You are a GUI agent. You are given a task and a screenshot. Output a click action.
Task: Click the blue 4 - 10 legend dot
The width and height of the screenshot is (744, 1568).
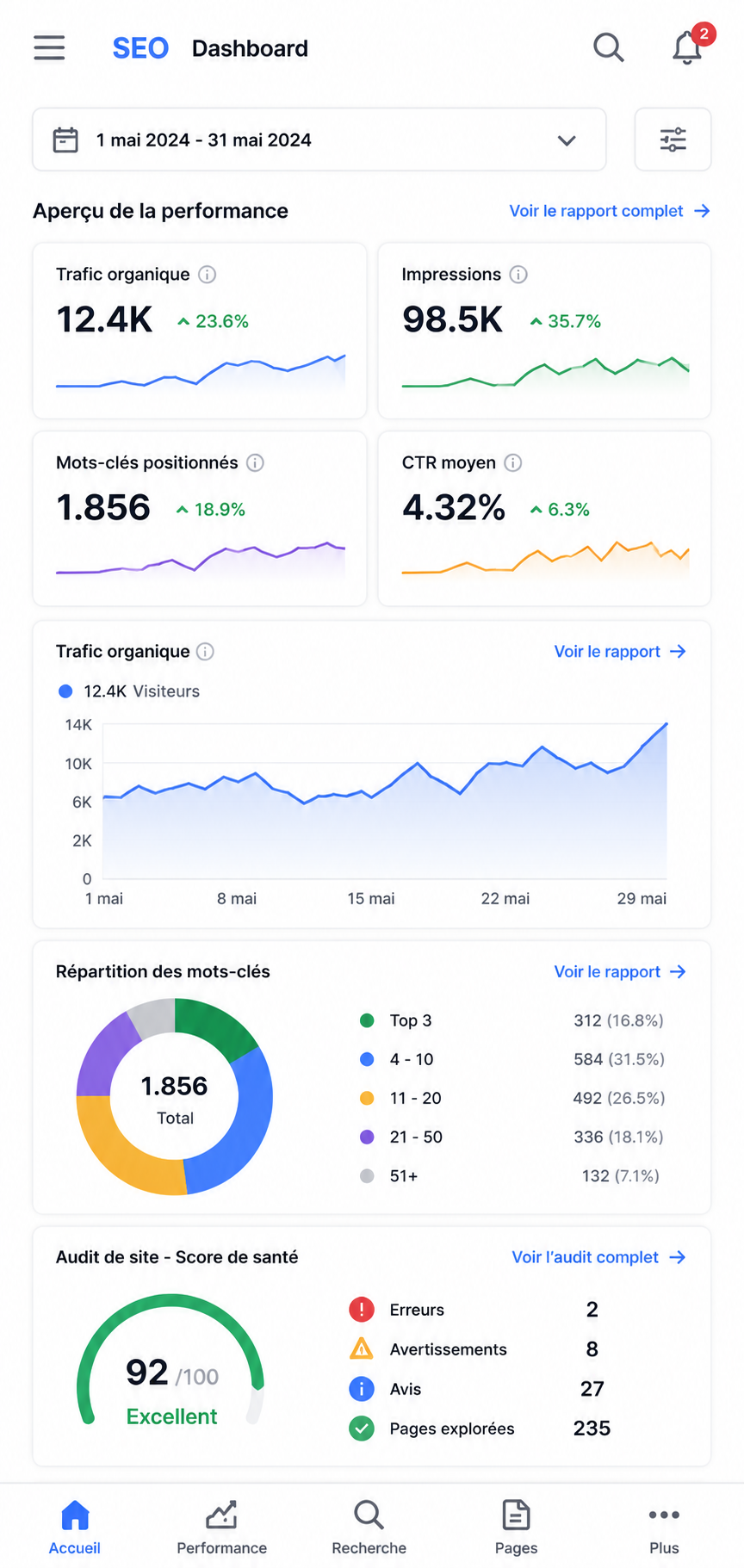(367, 1059)
